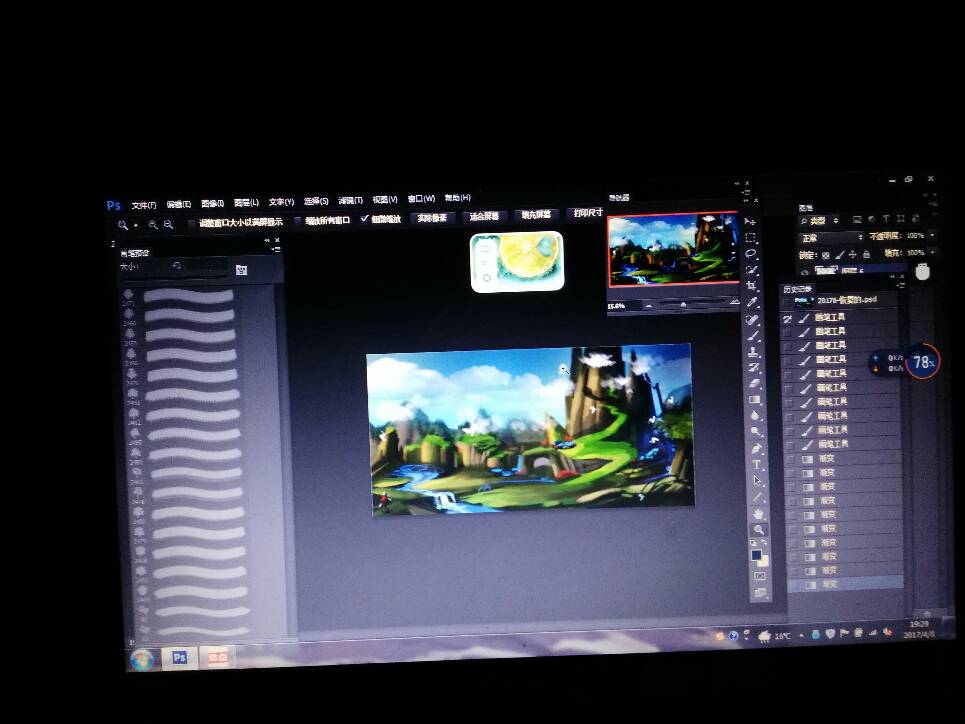Image resolution: width=965 pixels, height=724 pixels.
Task: Open the opacity slider dropdown arrow
Action: (x=932, y=235)
